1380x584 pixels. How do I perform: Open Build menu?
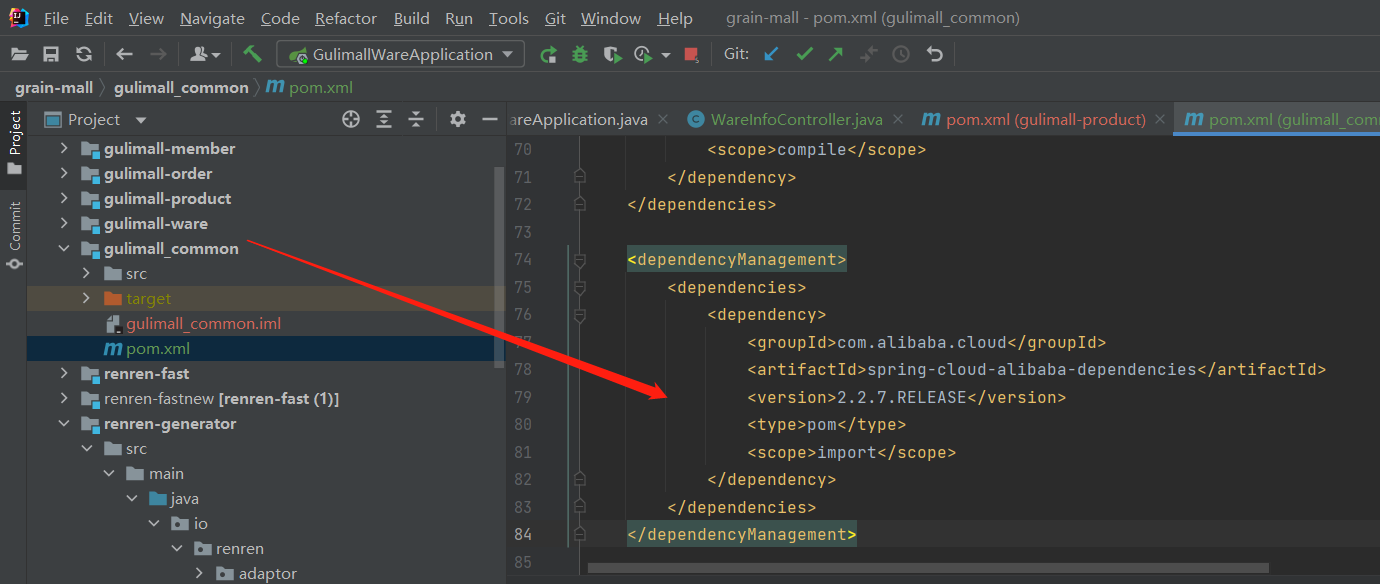coord(412,18)
